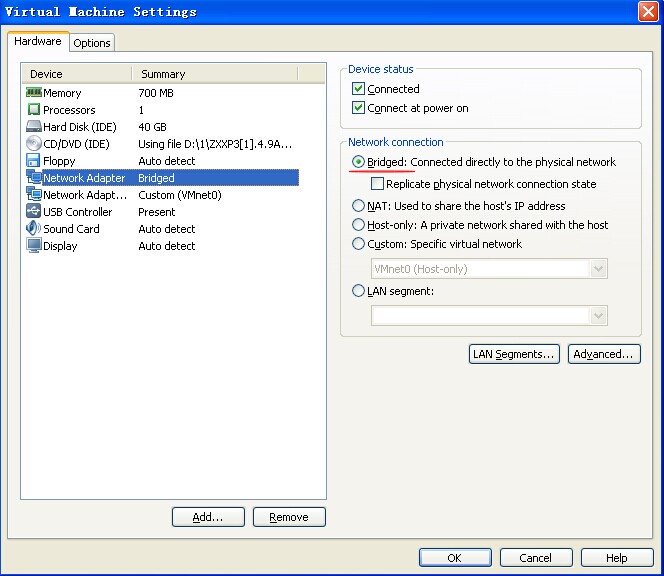Click the 700 MB summary value
This screenshot has height=576, width=664.
point(156,93)
